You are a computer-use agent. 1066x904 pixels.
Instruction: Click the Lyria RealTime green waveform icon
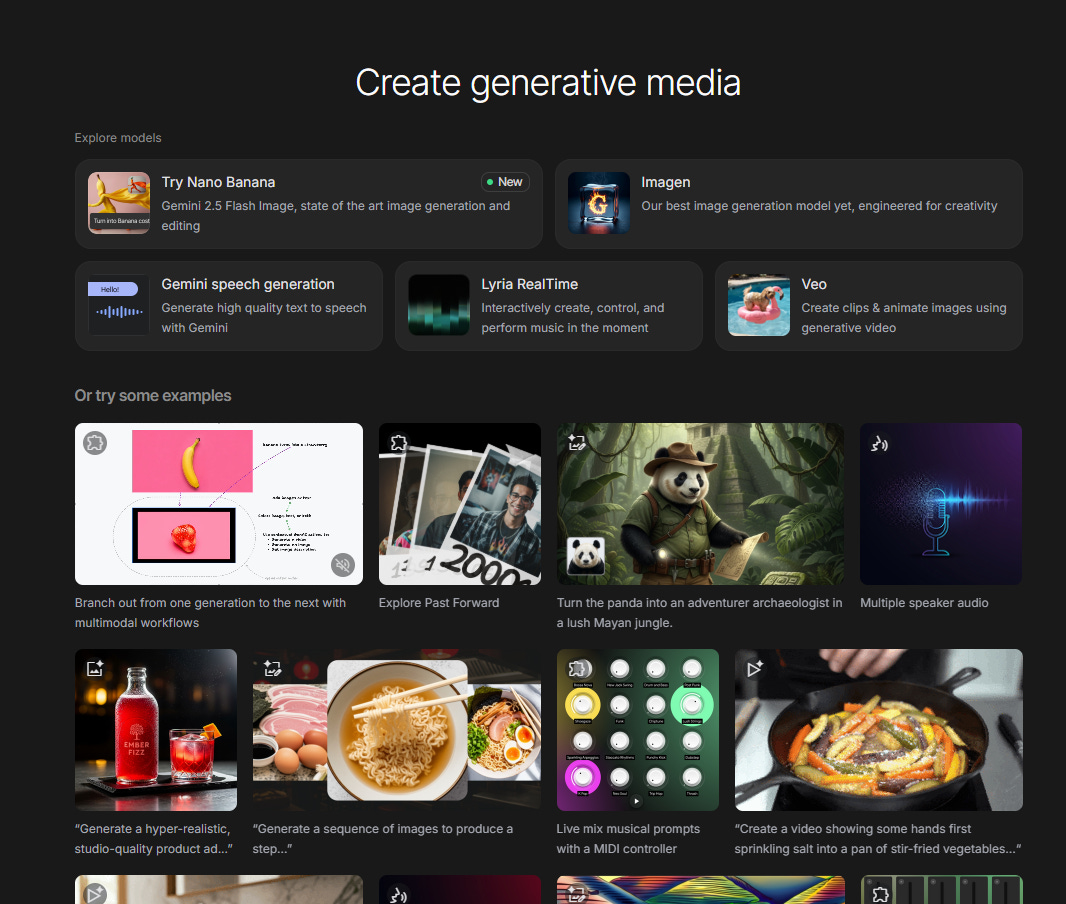439,305
